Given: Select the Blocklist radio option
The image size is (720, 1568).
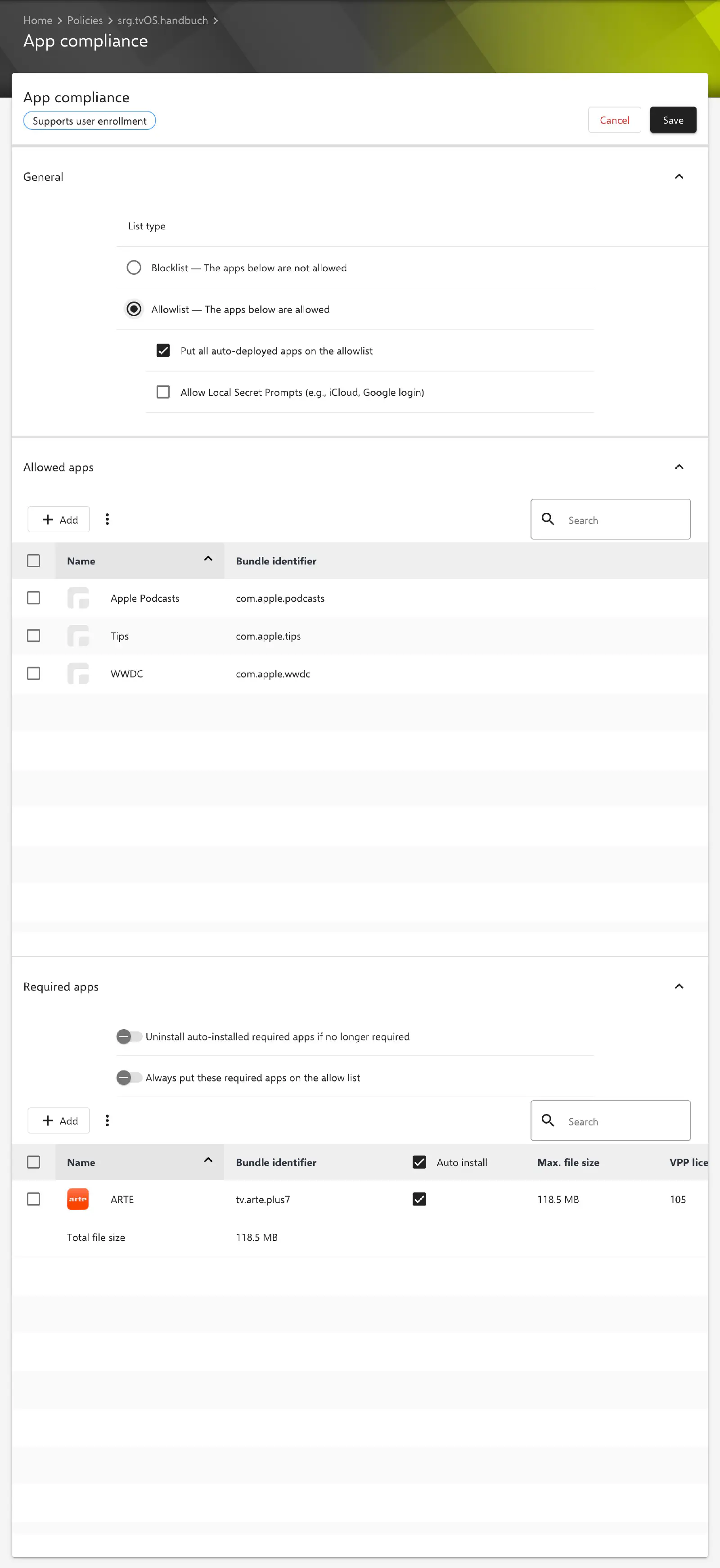Looking at the screenshot, I should 133,267.
